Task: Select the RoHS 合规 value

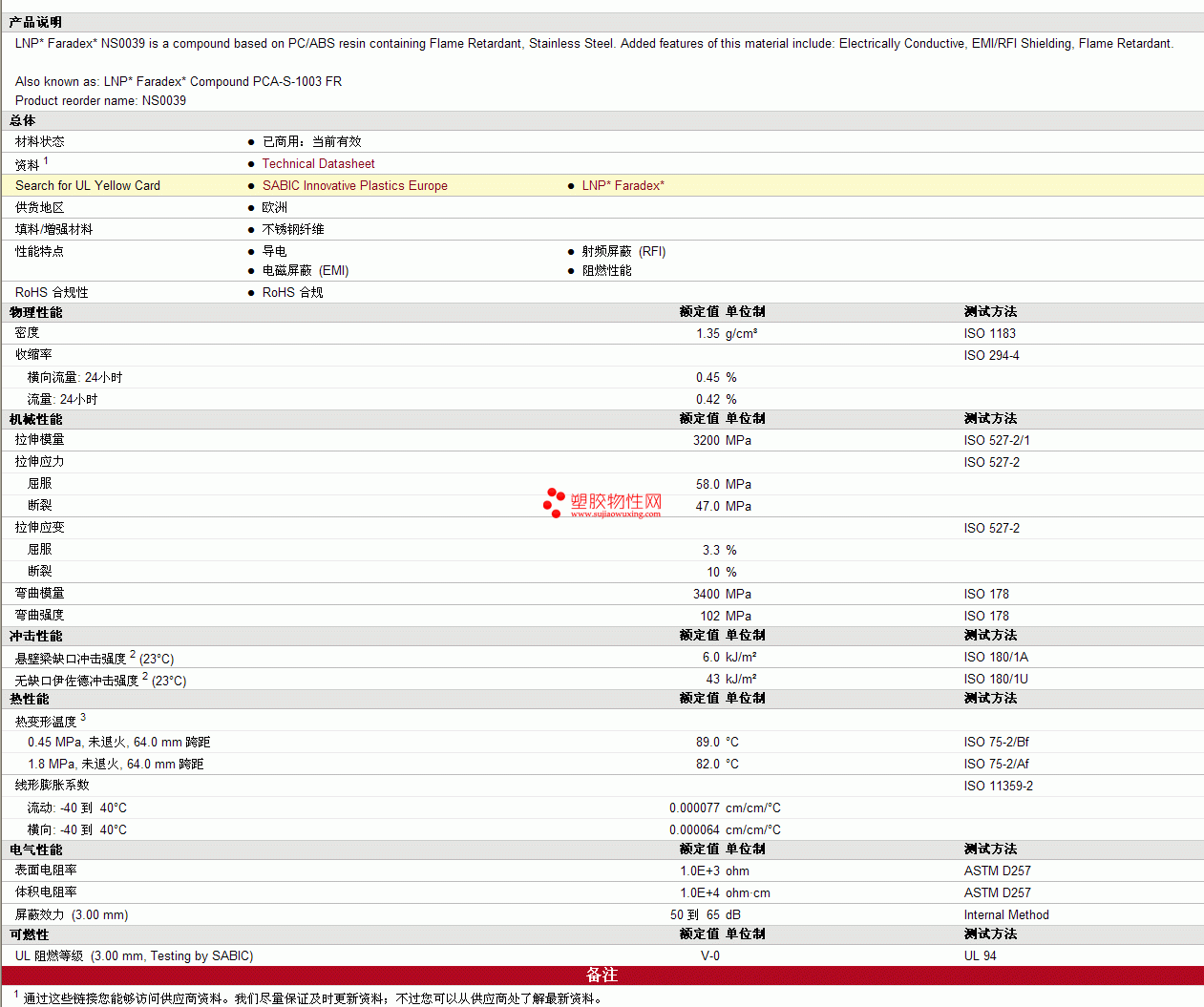Action: click(293, 293)
